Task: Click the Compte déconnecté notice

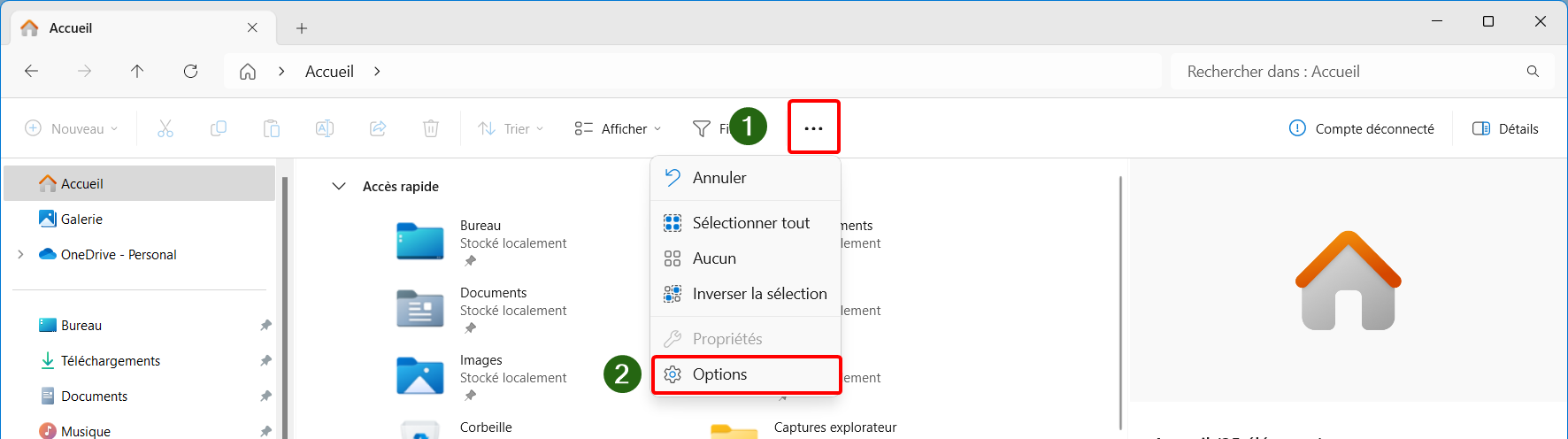Action: pyautogui.click(x=1362, y=128)
